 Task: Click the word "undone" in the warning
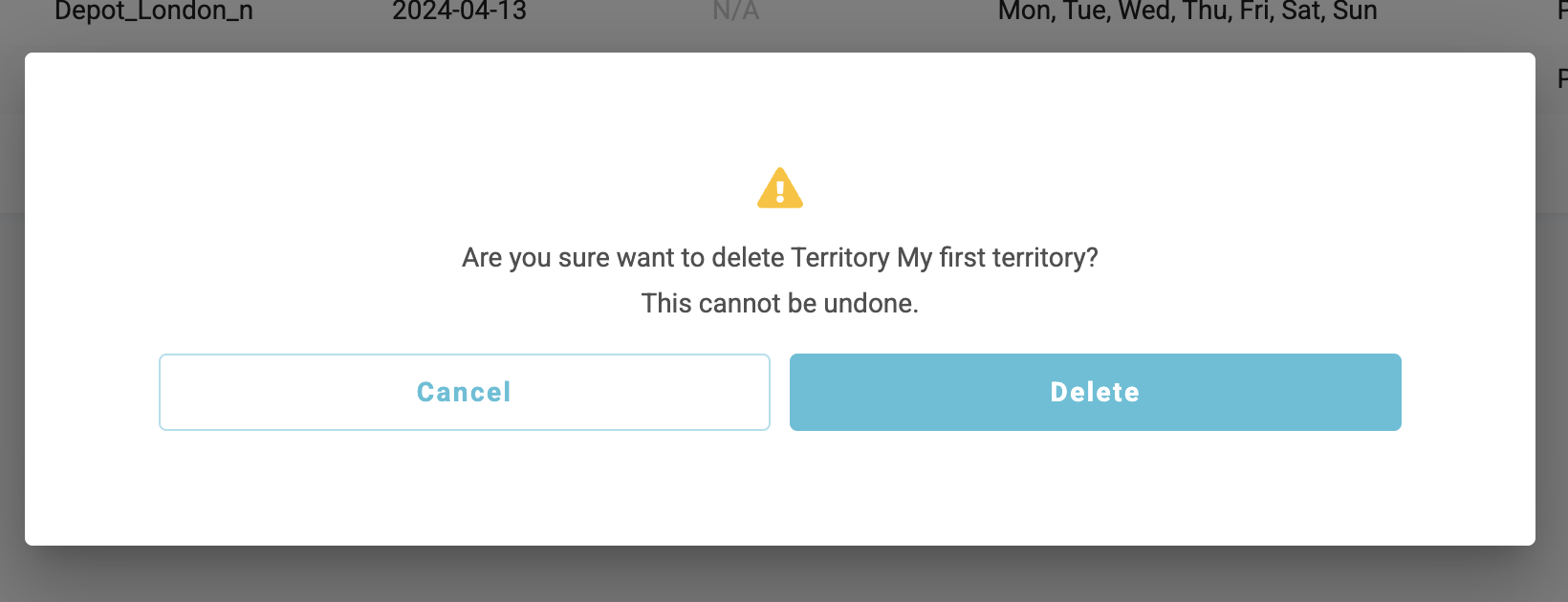point(867,304)
